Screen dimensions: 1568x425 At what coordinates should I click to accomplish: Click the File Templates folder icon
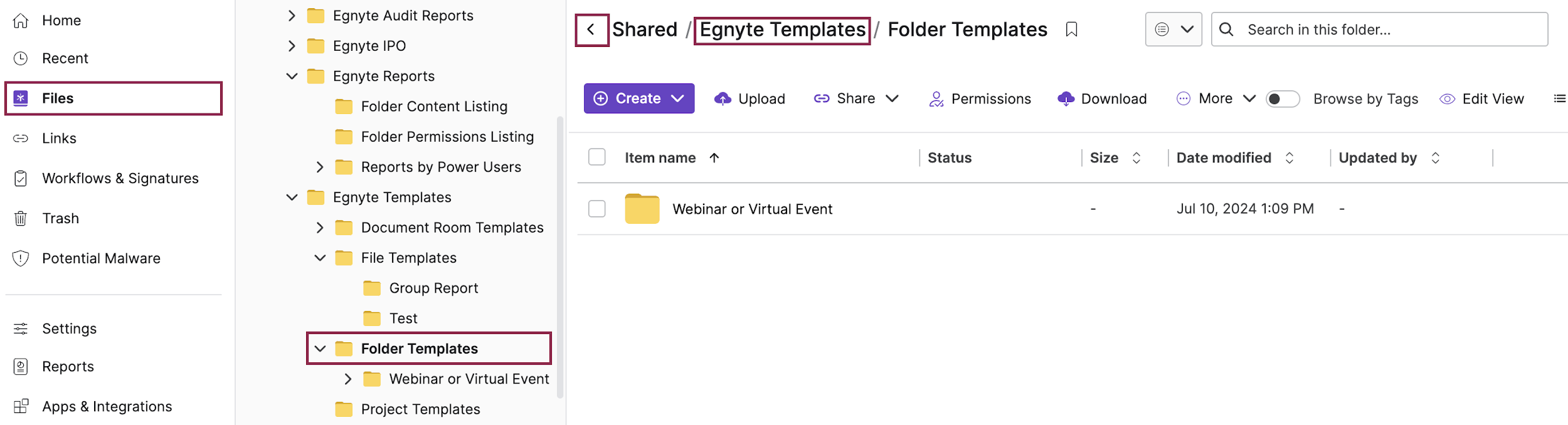coord(344,258)
